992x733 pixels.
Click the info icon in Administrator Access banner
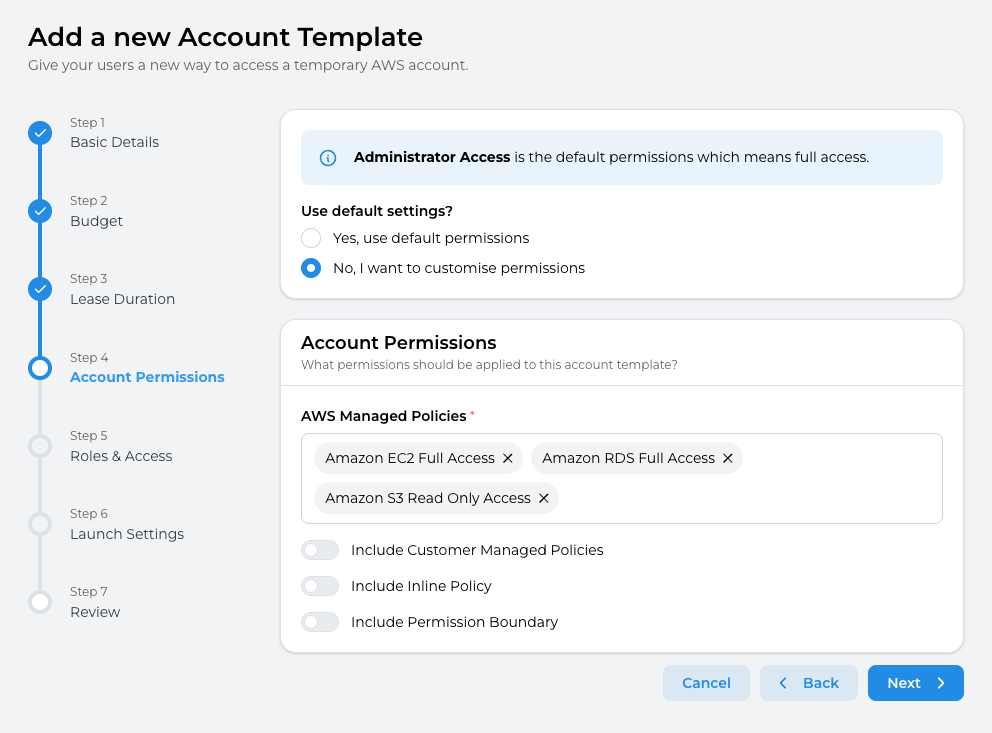(x=327, y=158)
